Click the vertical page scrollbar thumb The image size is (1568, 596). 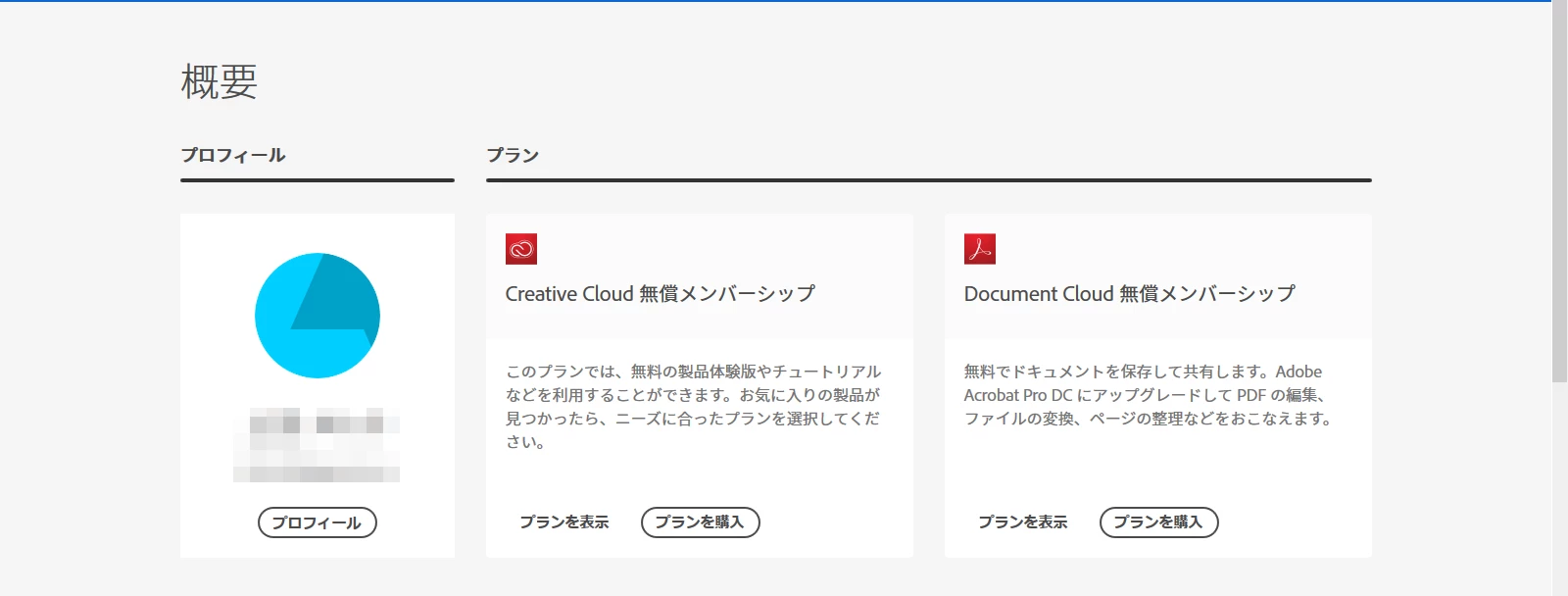click(x=1560, y=191)
